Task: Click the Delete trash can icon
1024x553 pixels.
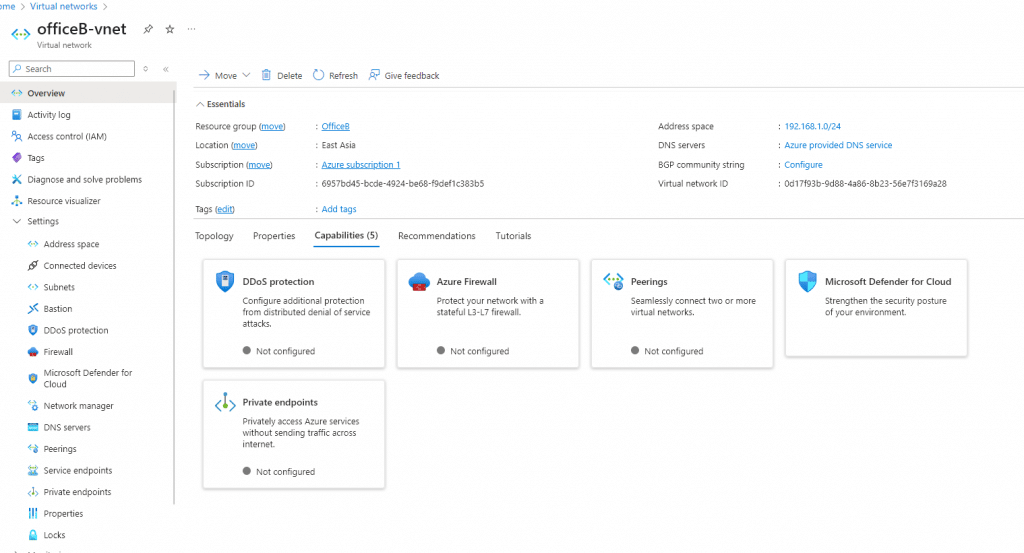Action: click(x=266, y=75)
